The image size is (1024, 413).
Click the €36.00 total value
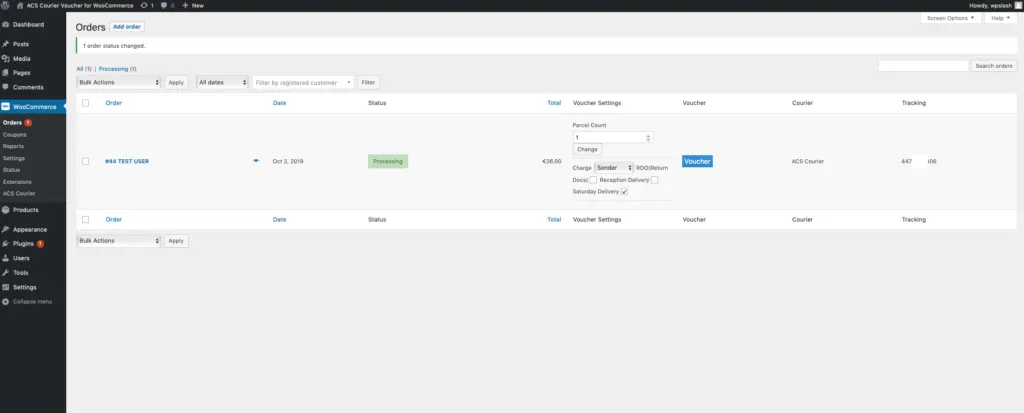coord(552,161)
